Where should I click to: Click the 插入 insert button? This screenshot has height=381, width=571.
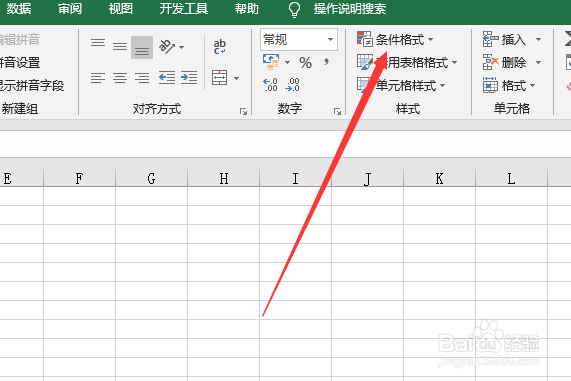point(504,39)
